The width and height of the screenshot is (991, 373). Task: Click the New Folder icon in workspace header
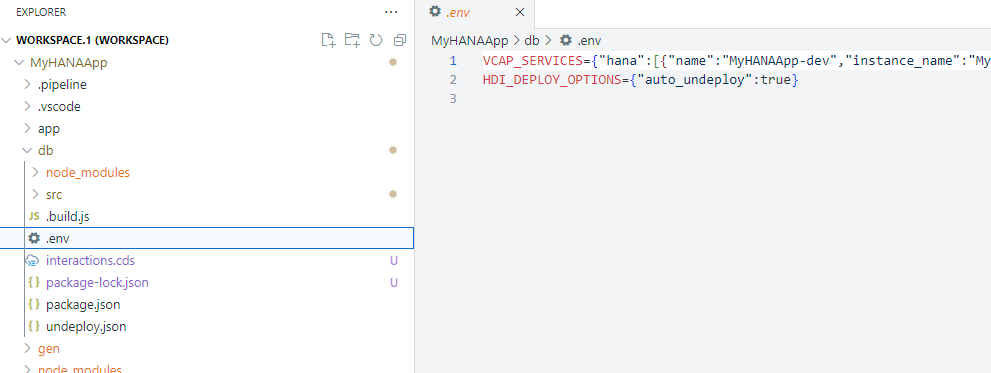[352, 40]
